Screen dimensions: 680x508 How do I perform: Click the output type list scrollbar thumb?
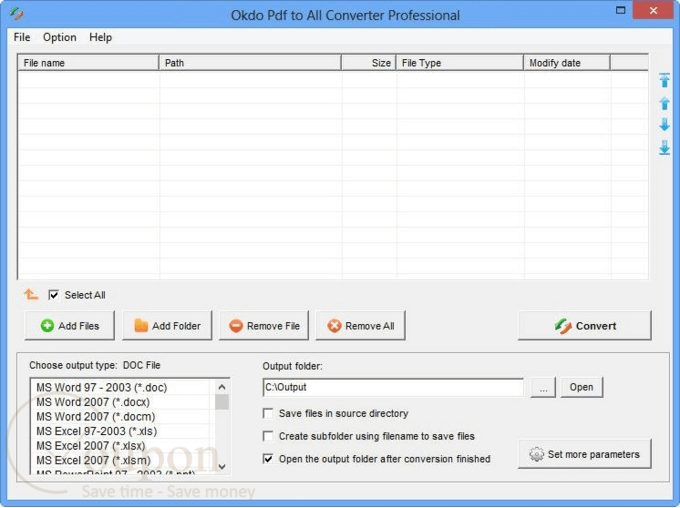point(222,402)
